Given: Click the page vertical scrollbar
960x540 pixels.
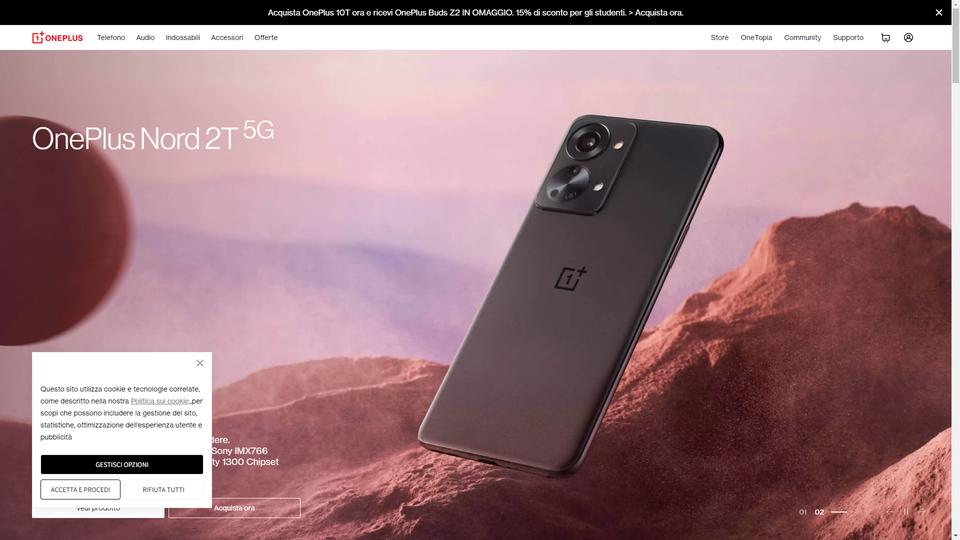Looking at the screenshot, I should pyautogui.click(x=956, y=270).
